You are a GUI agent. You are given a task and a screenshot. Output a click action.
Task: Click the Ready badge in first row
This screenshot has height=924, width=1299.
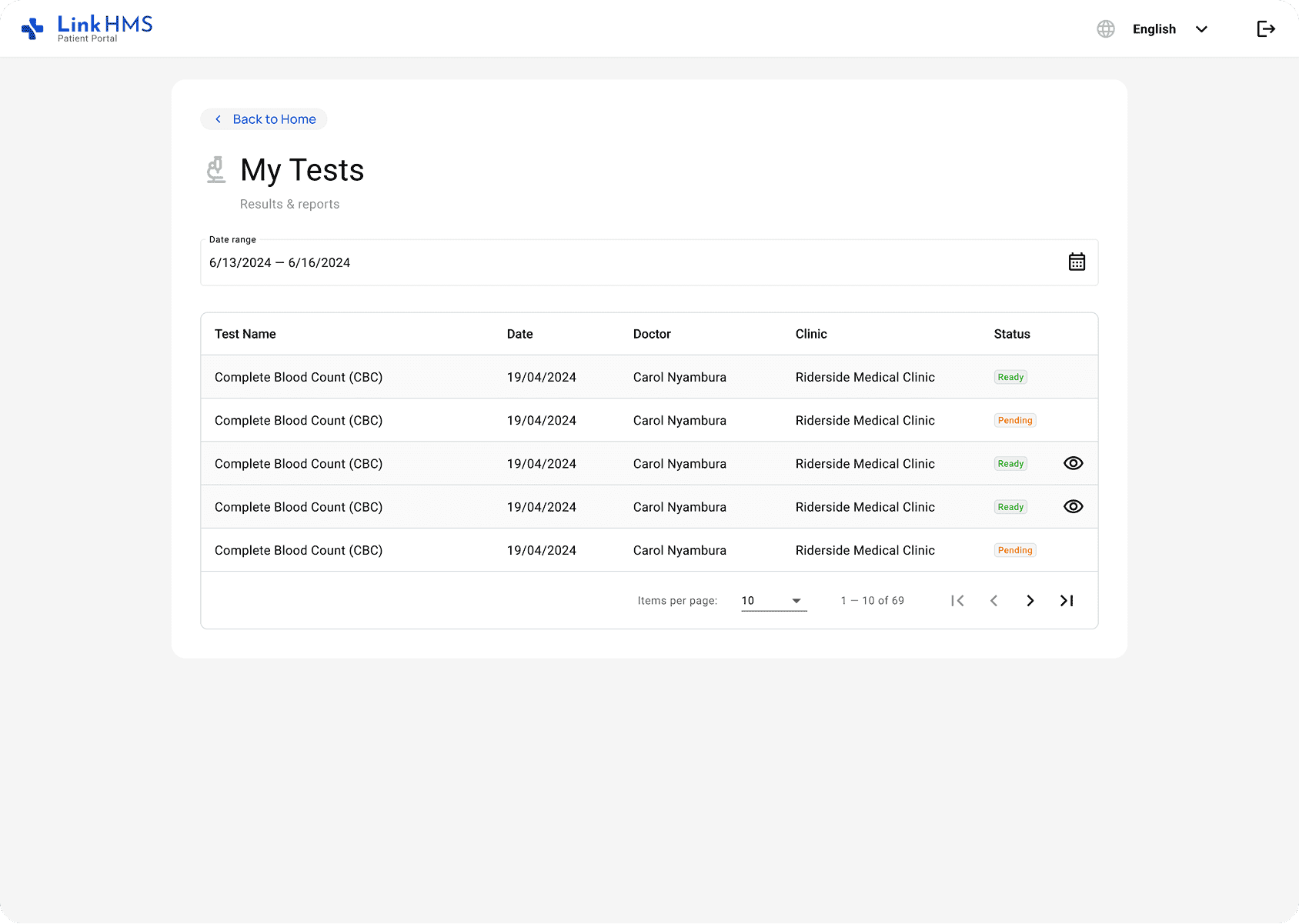[1010, 377]
